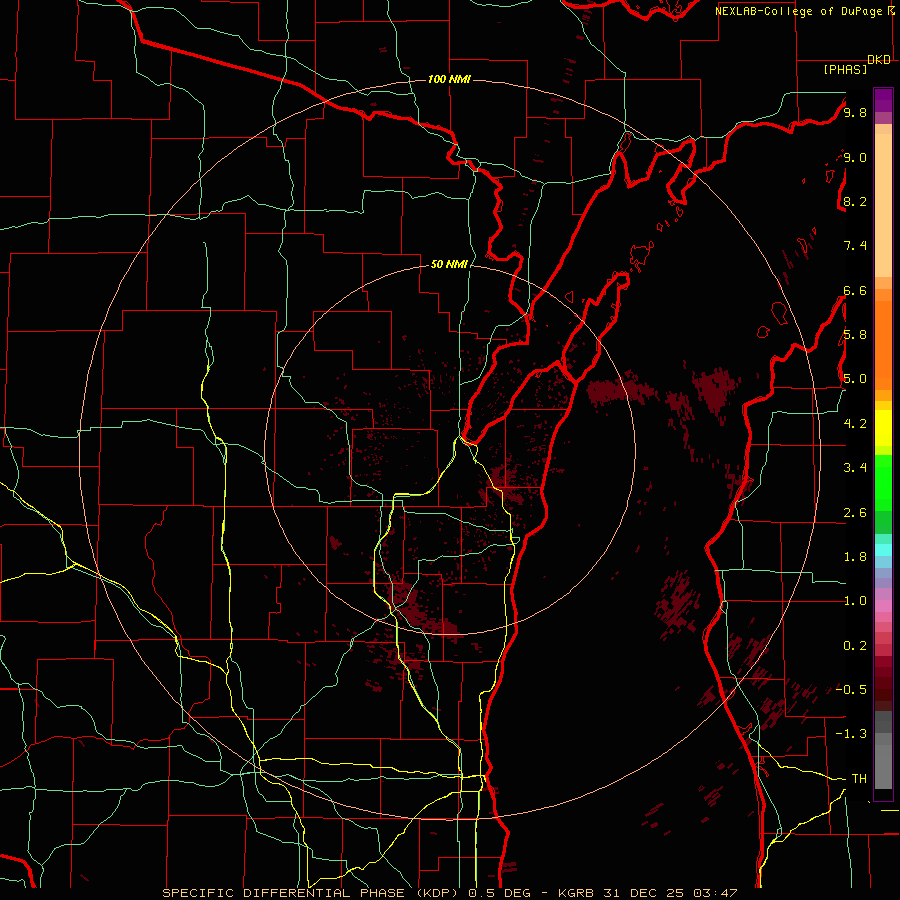The width and height of the screenshot is (900, 900).
Task: Click the 5.8 scale value
Action: (x=855, y=335)
